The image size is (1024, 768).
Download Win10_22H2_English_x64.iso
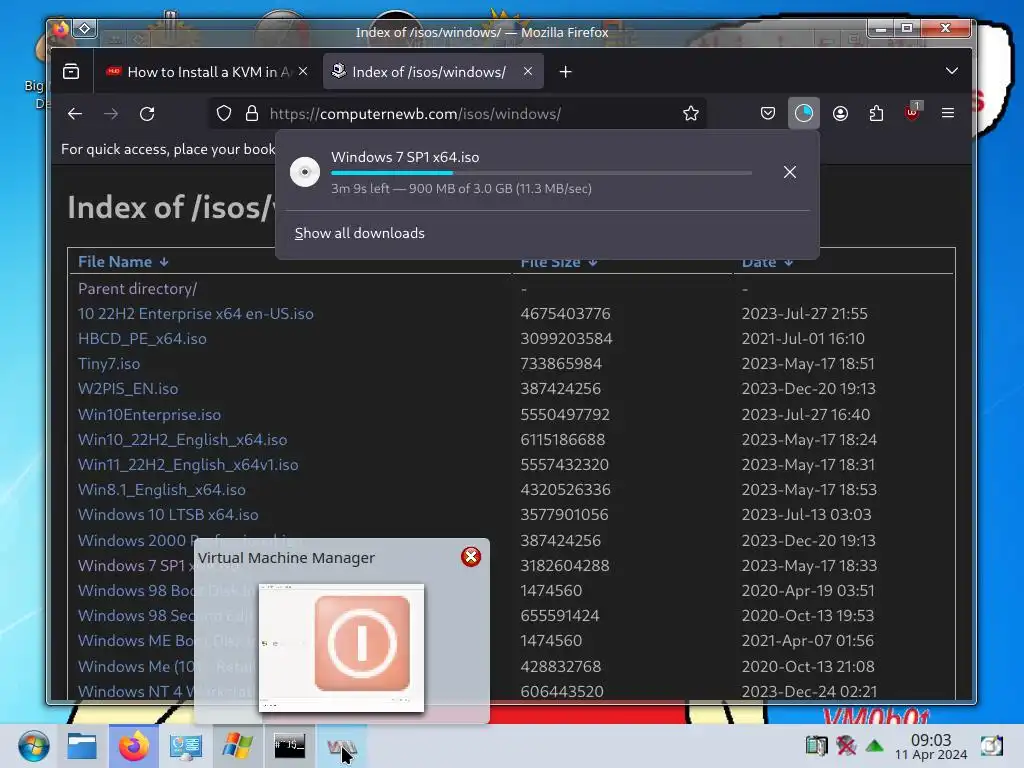[182, 440]
